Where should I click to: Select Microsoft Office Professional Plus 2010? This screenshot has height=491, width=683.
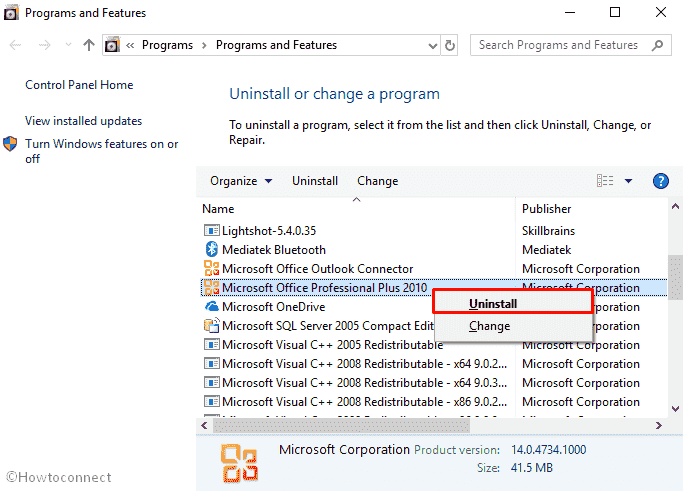(325, 288)
